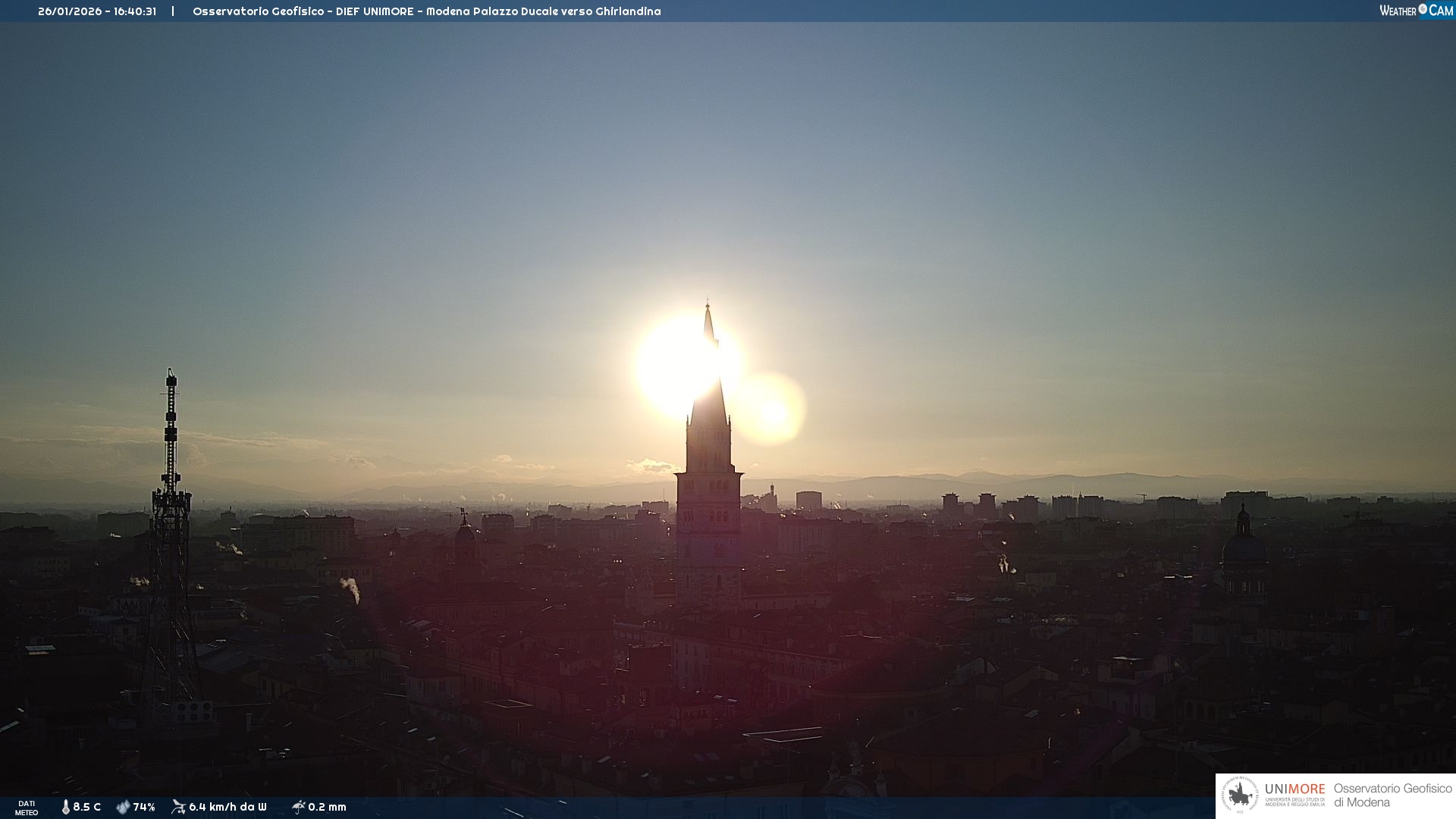Click the 6.4 km/h da W wind reading
The width and height of the screenshot is (1456, 819).
click(227, 807)
